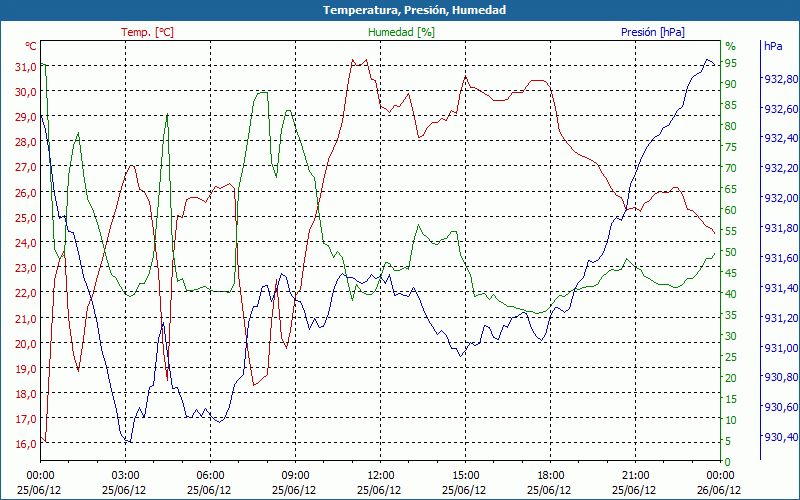Click the 931,20 pressure axis value

781,318
